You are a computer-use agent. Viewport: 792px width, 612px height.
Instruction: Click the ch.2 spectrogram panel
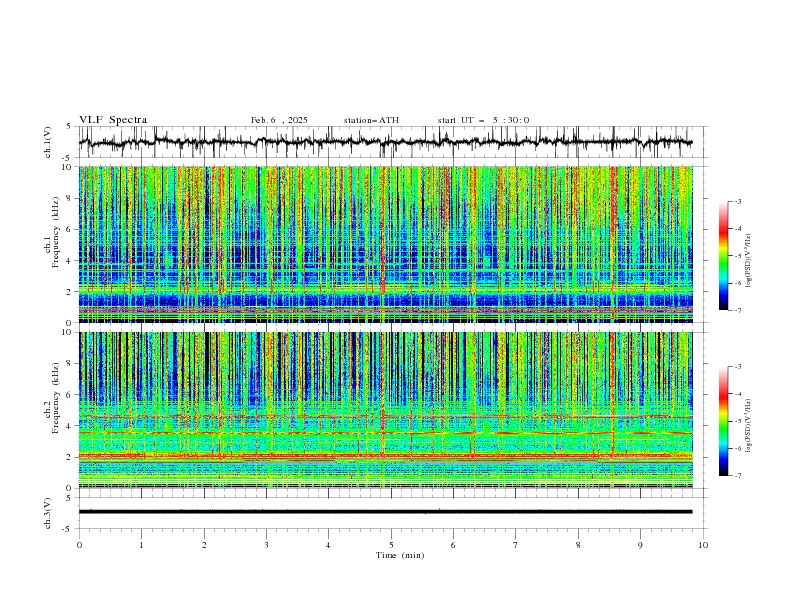pos(386,410)
